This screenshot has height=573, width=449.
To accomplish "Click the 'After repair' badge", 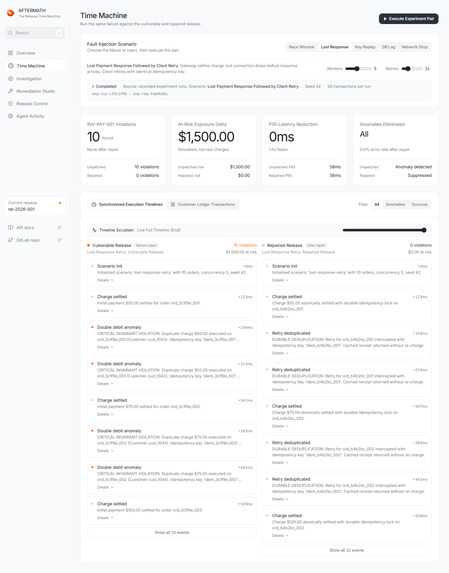I will tap(316, 245).
